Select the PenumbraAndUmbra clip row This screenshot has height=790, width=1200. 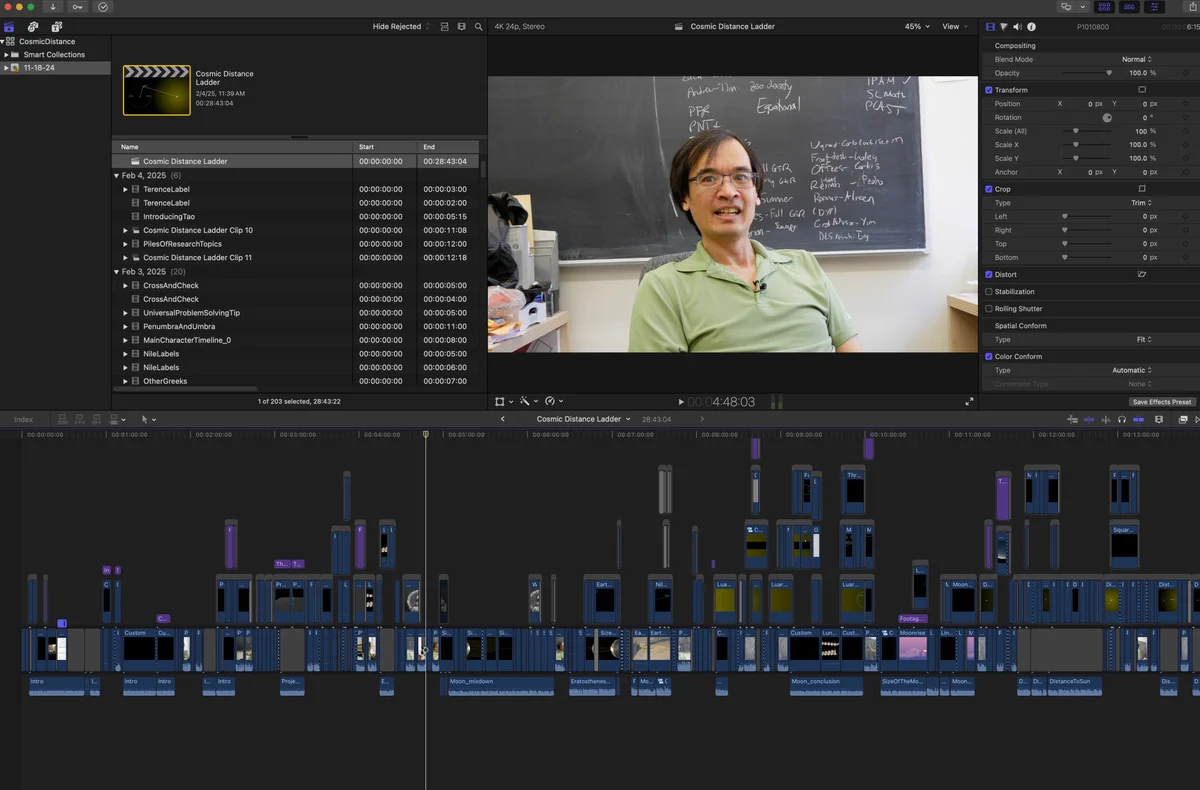296,326
